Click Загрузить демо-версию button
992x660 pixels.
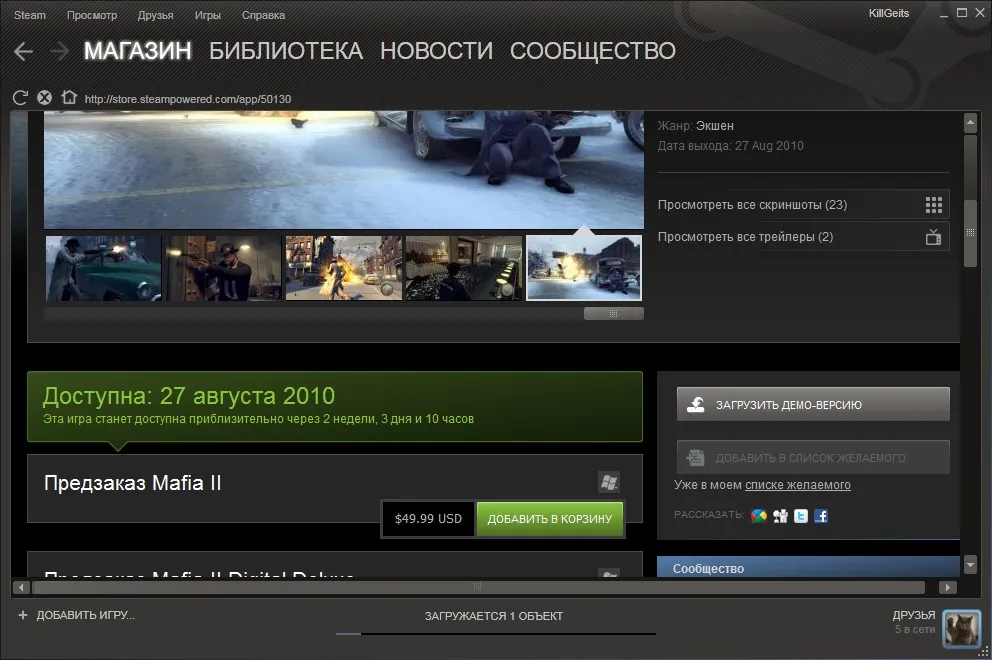tap(812, 405)
